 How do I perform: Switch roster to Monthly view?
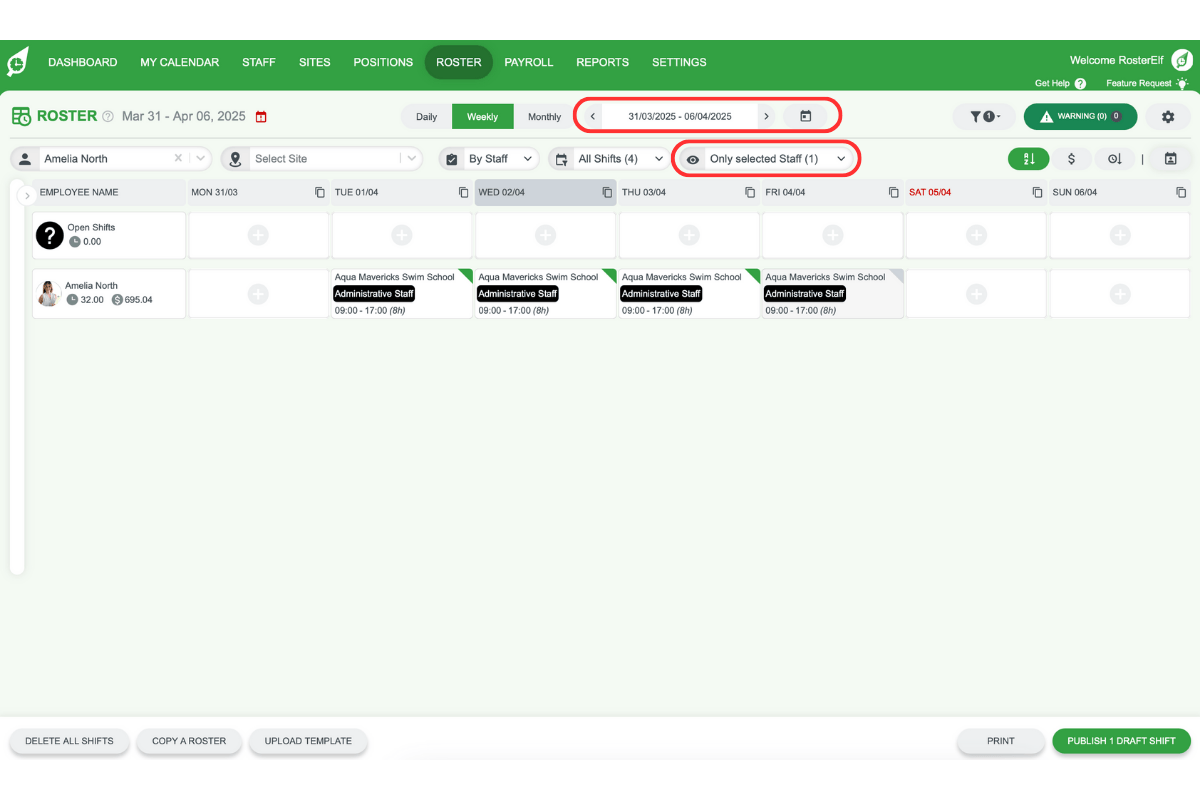[544, 117]
